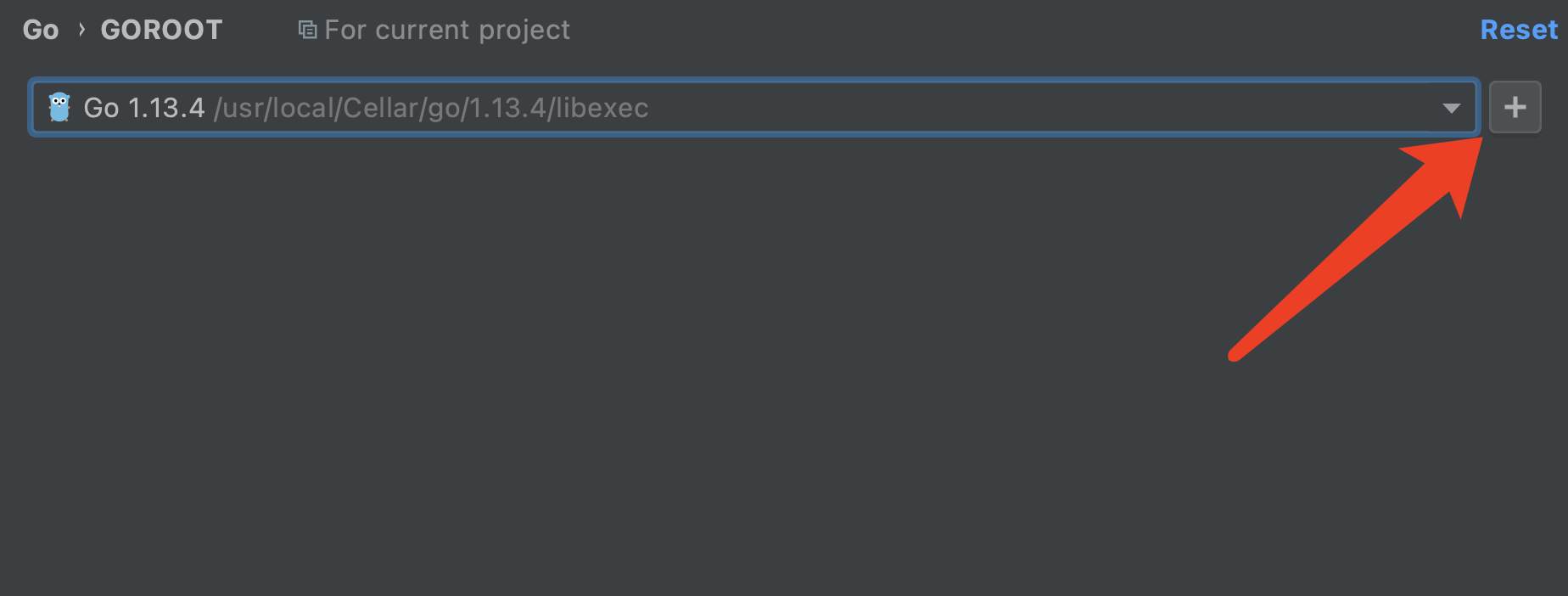Click the "For current project" label

[x=447, y=30]
